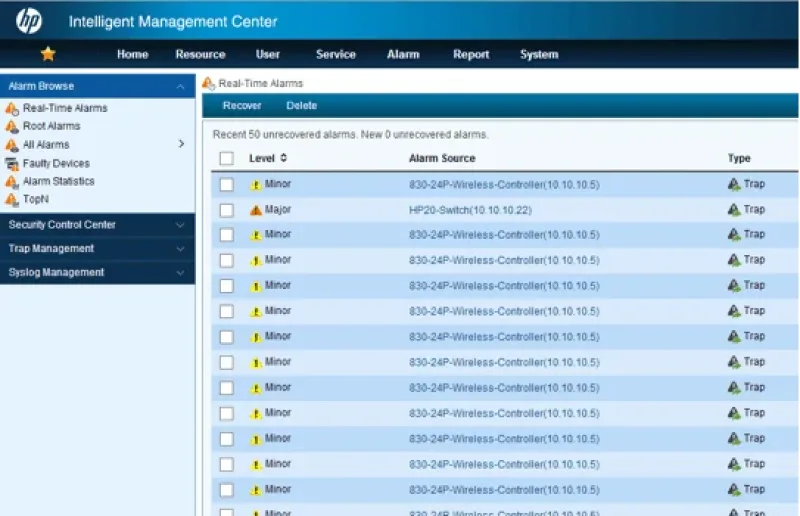Click the Alarm Statistics sidebar icon
The height and width of the screenshot is (516, 800).
point(12,182)
